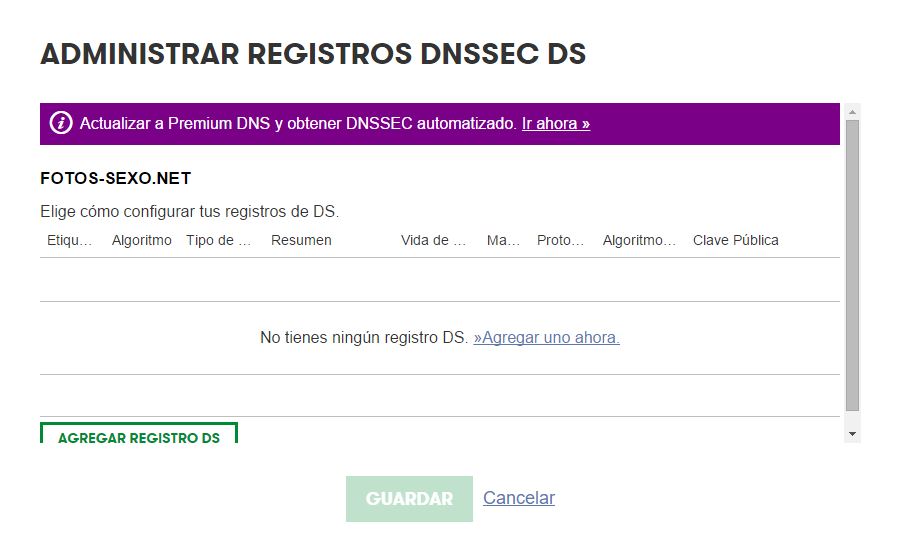Select the "Tipo de ..." column header
This screenshot has height=558, width=923.
(218, 240)
